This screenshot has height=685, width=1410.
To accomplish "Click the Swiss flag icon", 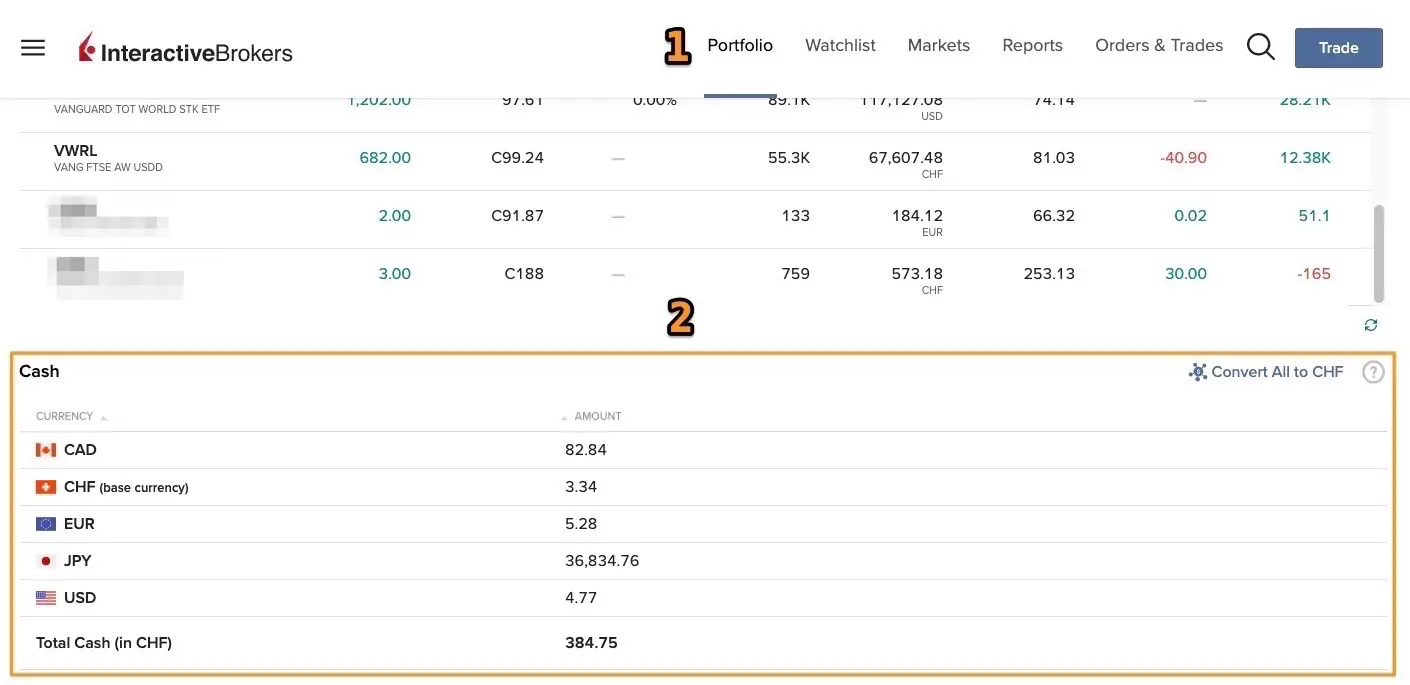I will pos(46,487).
